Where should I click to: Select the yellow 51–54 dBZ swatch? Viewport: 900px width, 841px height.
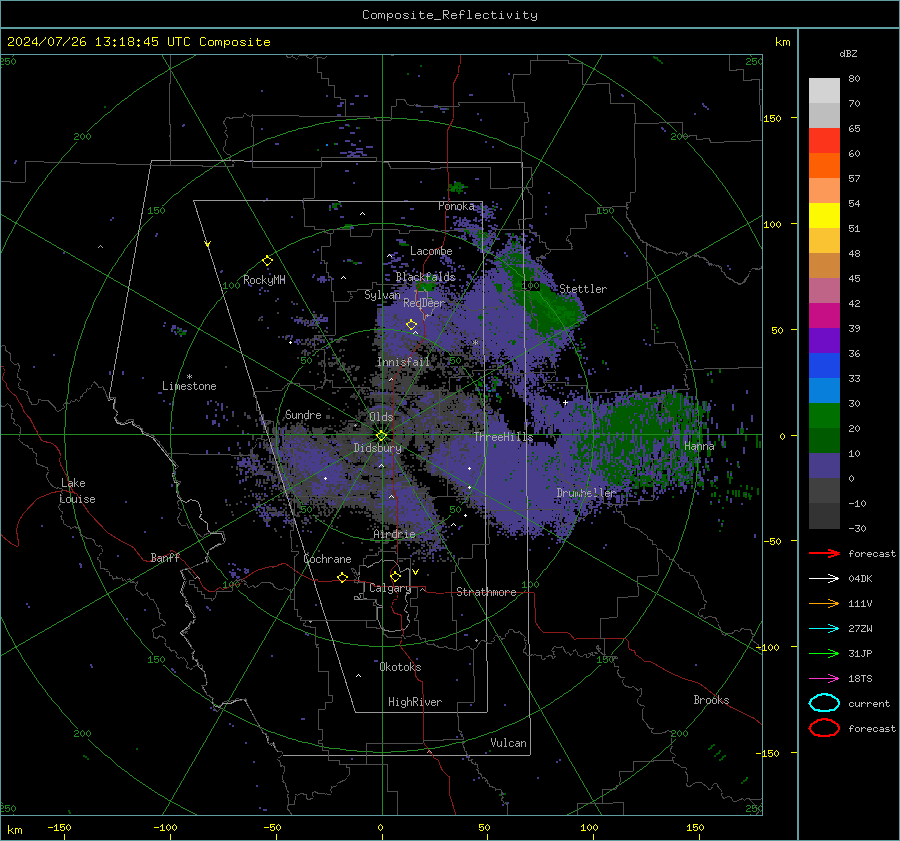[x=824, y=216]
